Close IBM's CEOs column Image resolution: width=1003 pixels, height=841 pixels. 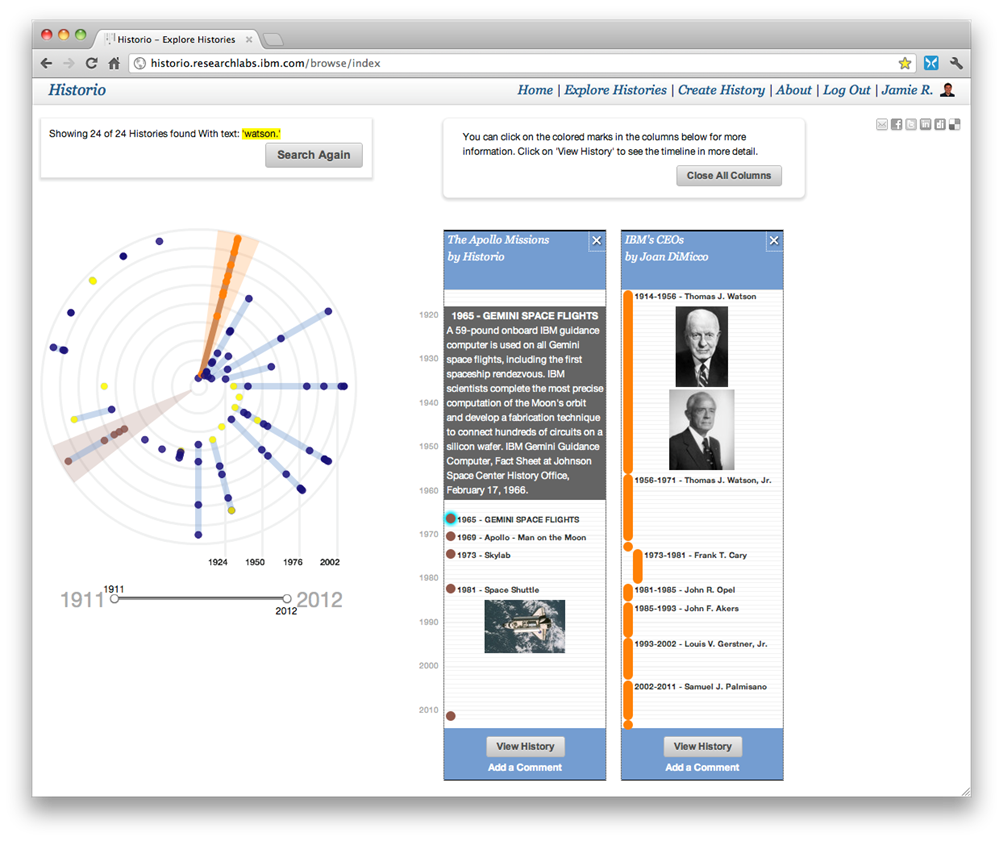774,240
